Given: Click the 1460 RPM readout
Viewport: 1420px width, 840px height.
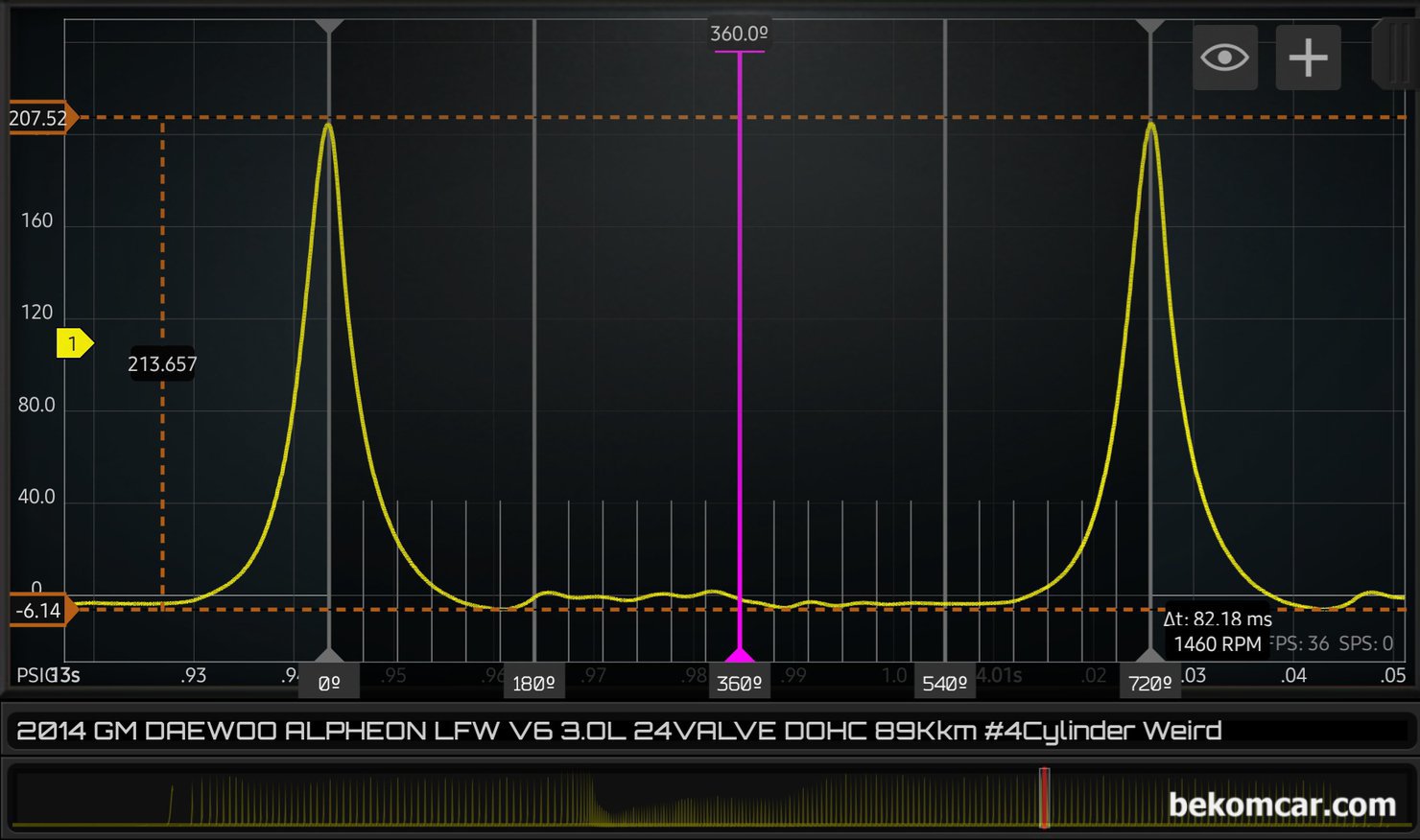Looking at the screenshot, I should [x=1217, y=644].
